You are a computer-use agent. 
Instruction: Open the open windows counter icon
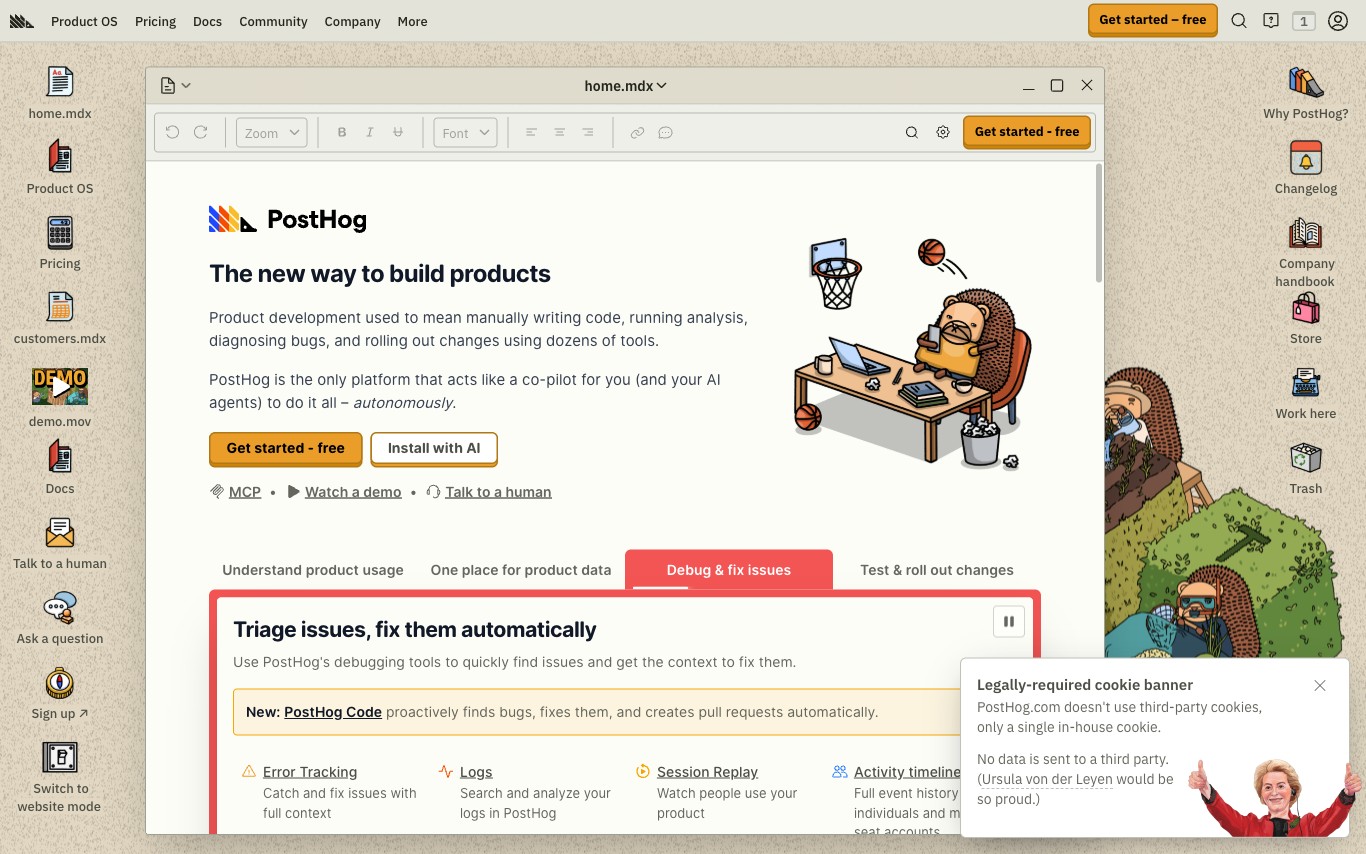pyautogui.click(x=1304, y=21)
